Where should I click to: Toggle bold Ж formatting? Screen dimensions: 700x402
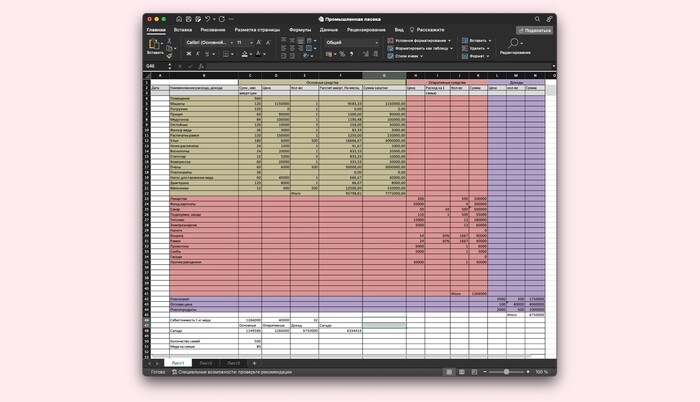tap(189, 54)
